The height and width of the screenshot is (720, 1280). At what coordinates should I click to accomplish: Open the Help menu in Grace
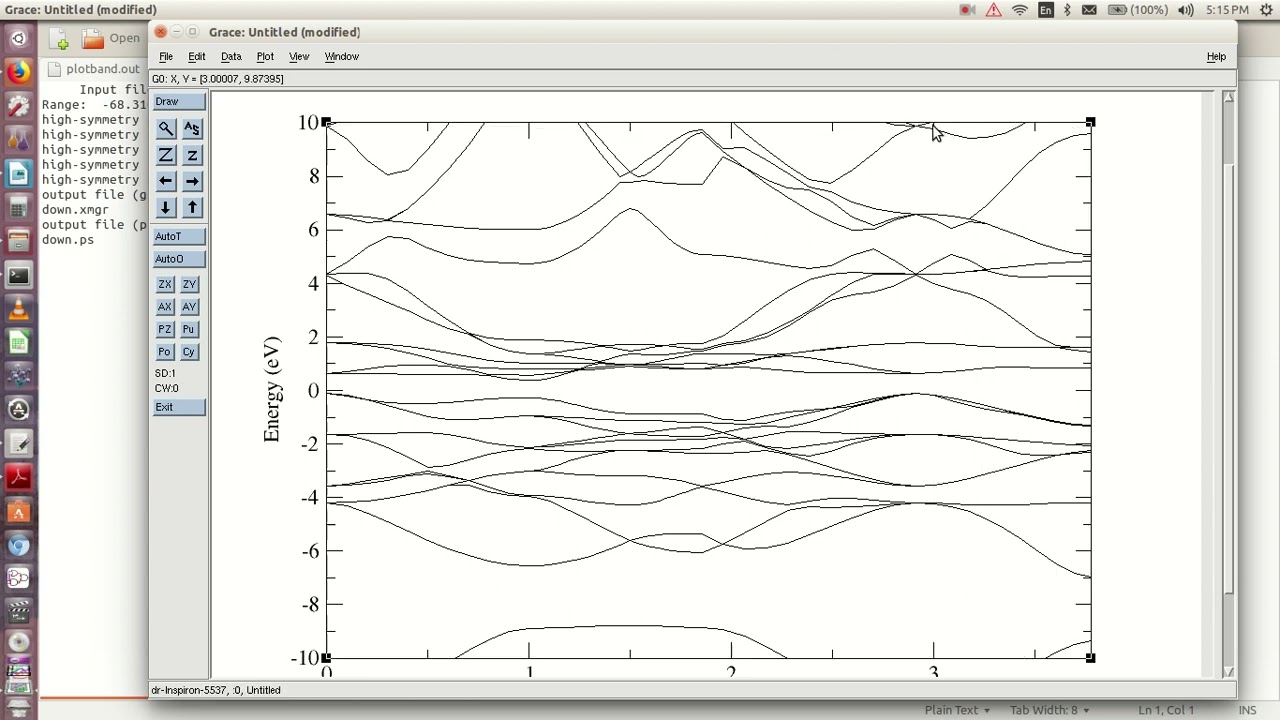[1216, 57]
